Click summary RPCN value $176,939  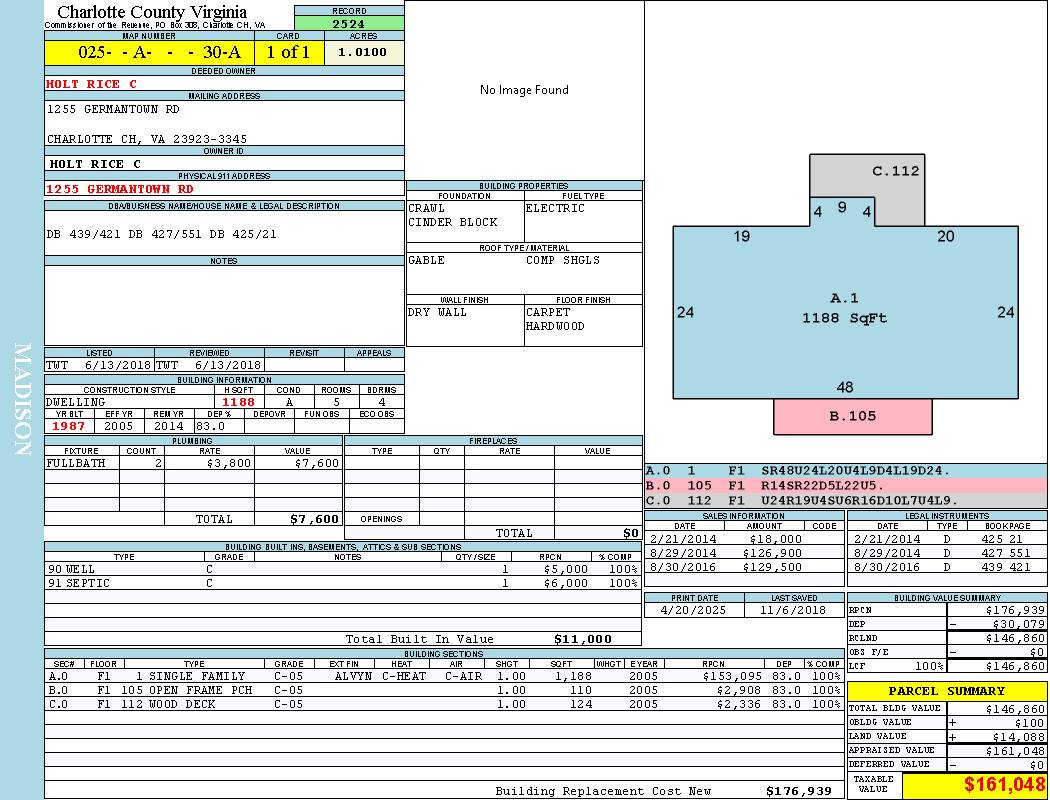click(x=1015, y=610)
